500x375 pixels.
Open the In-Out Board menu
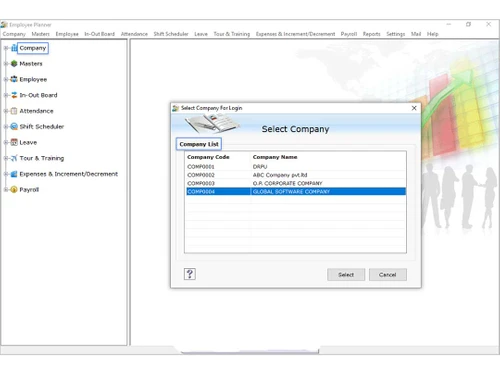100,34
